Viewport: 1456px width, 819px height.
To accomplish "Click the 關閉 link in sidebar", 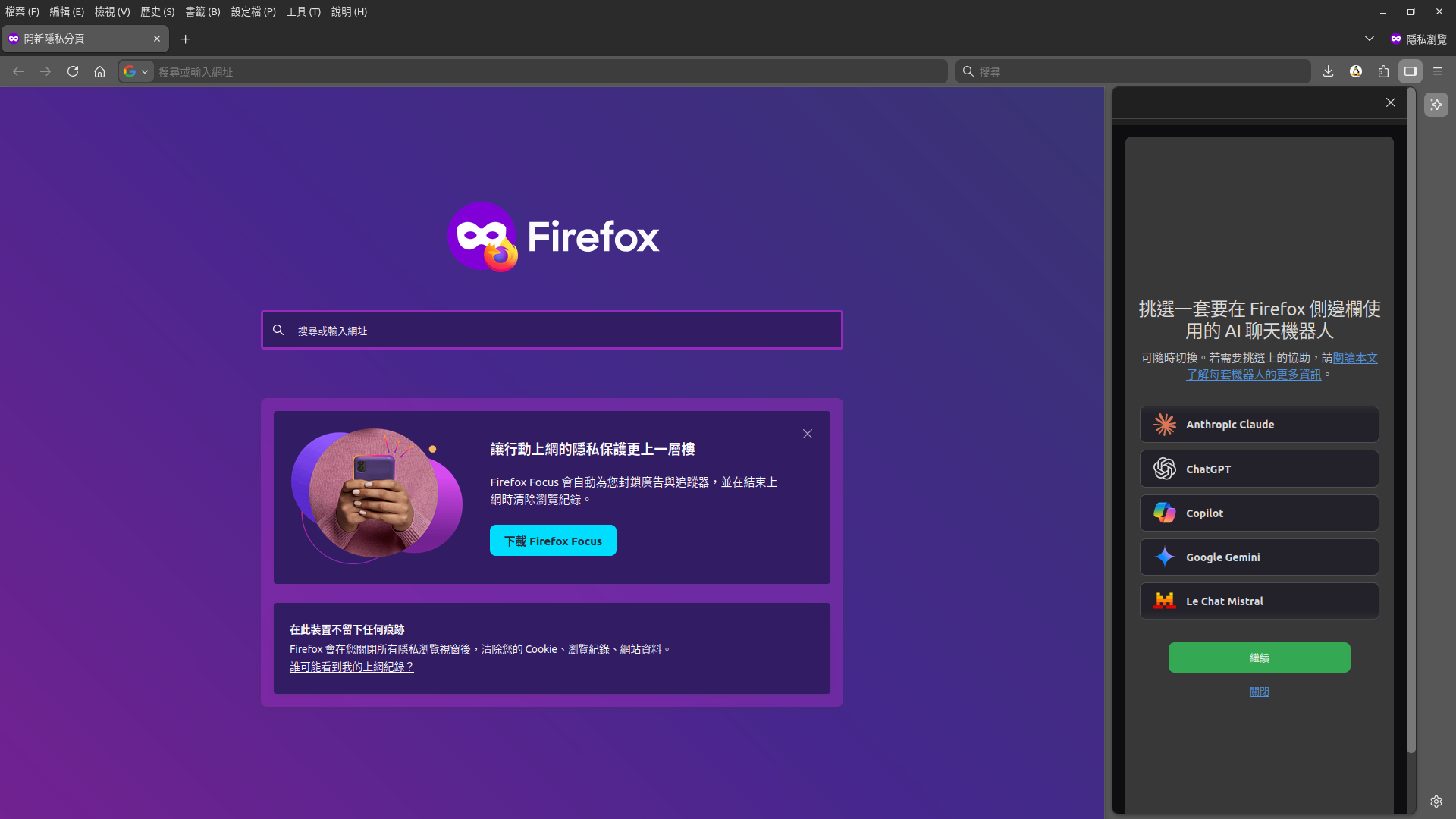I will (1259, 692).
